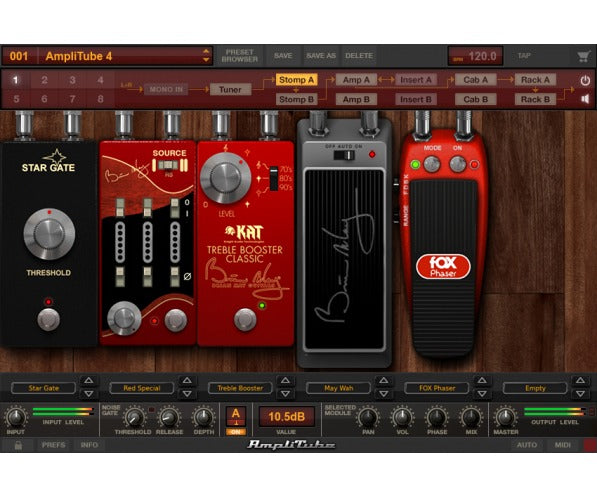The image size is (597, 497).
Task: Open the Insert A module
Action: [416, 80]
